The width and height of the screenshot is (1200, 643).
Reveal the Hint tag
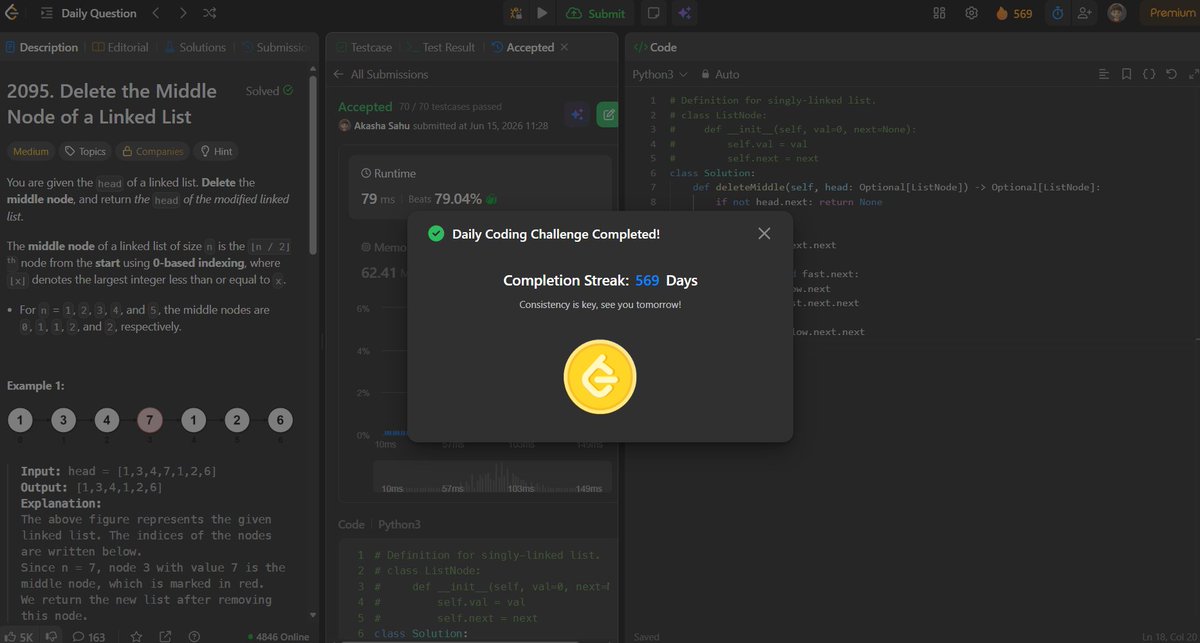pyautogui.click(x=217, y=151)
